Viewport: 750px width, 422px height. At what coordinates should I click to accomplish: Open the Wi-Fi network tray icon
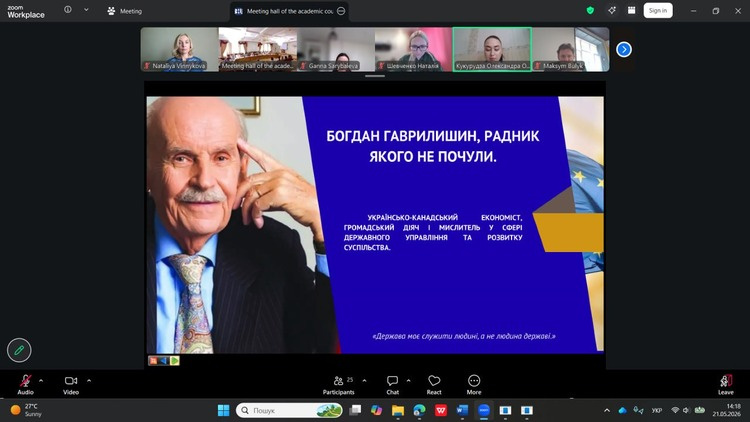[x=675, y=411]
